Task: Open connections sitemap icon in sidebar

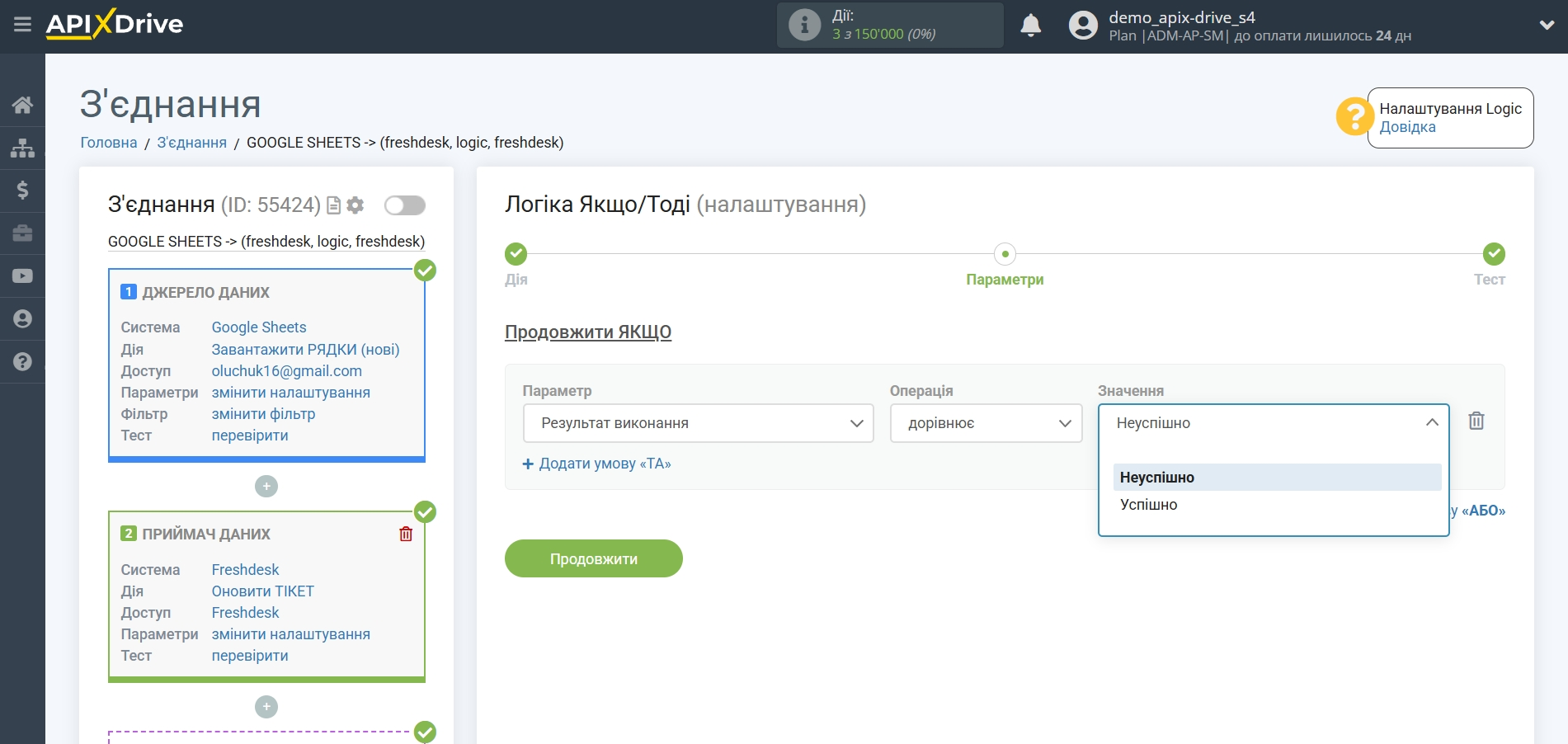Action: point(22,148)
